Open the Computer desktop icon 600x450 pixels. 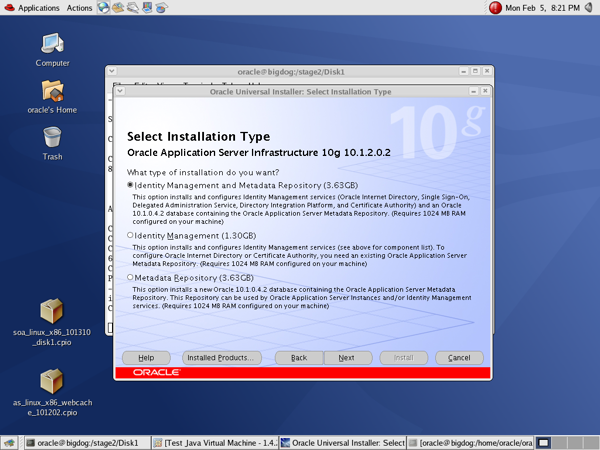click(52, 50)
